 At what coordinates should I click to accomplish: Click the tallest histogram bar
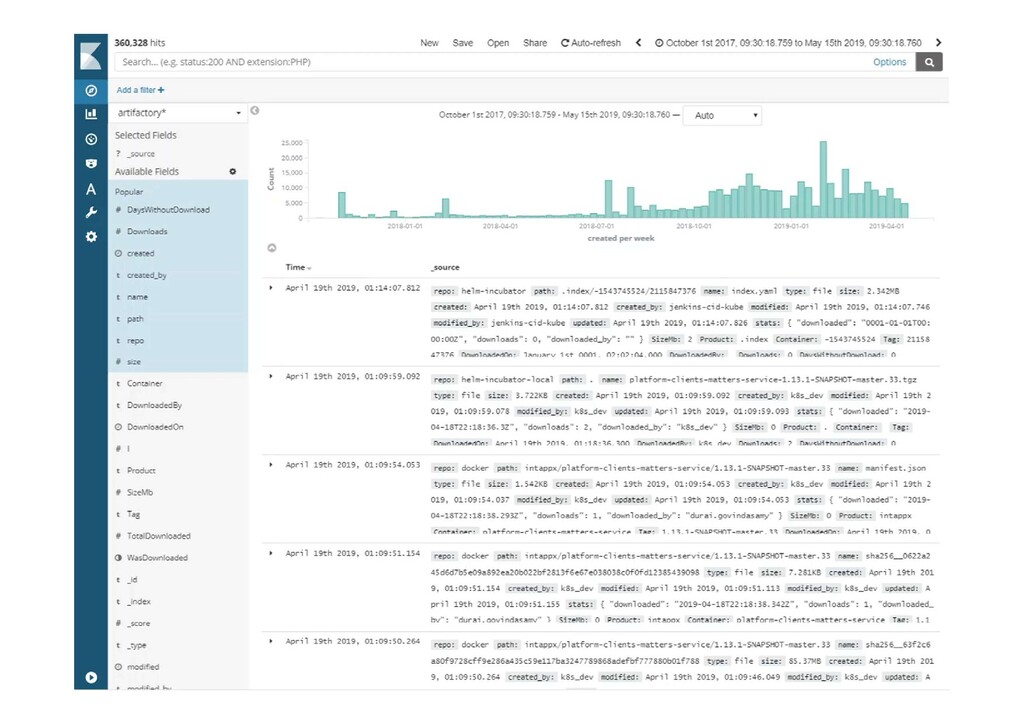pyautogui.click(x=823, y=180)
